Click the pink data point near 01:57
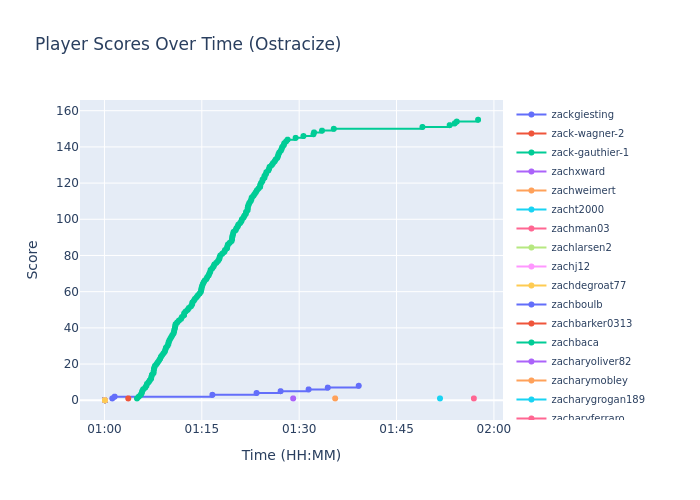The width and height of the screenshot is (700, 500). [x=473, y=398]
